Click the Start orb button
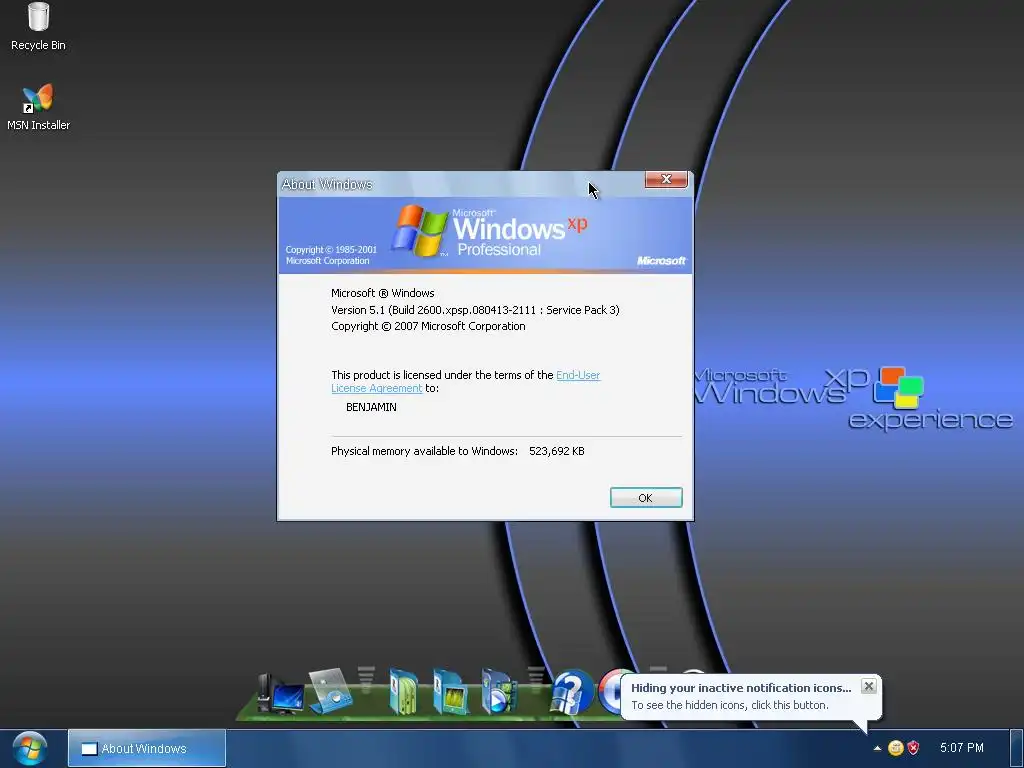The width and height of the screenshot is (1024, 768). 29,748
